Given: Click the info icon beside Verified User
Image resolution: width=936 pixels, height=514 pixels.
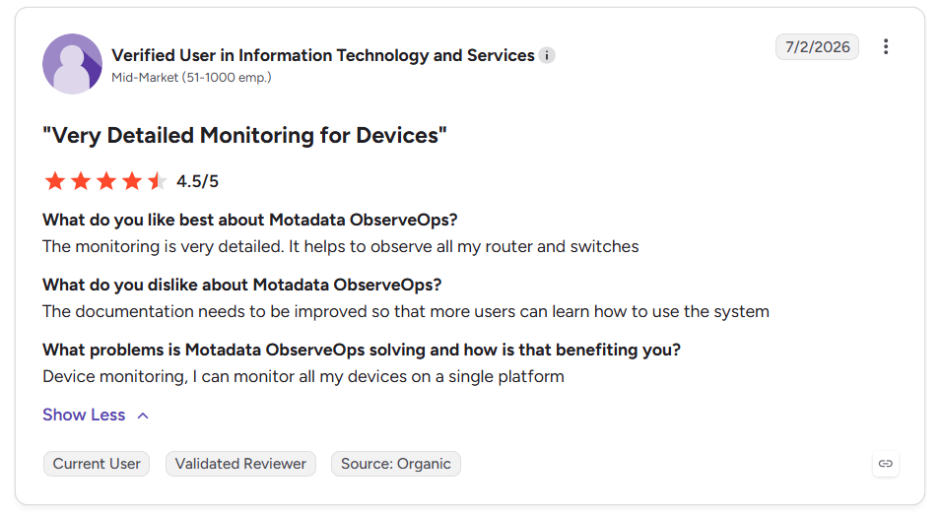Looking at the screenshot, I should [546, 56].
